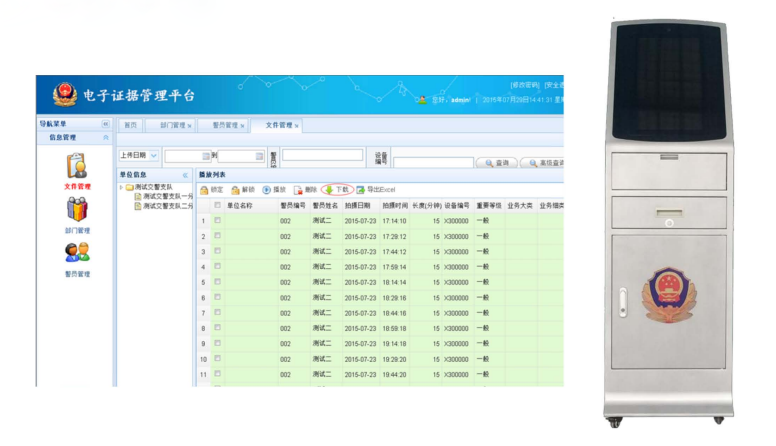Switch to the 首页 tab

point(130,126)
